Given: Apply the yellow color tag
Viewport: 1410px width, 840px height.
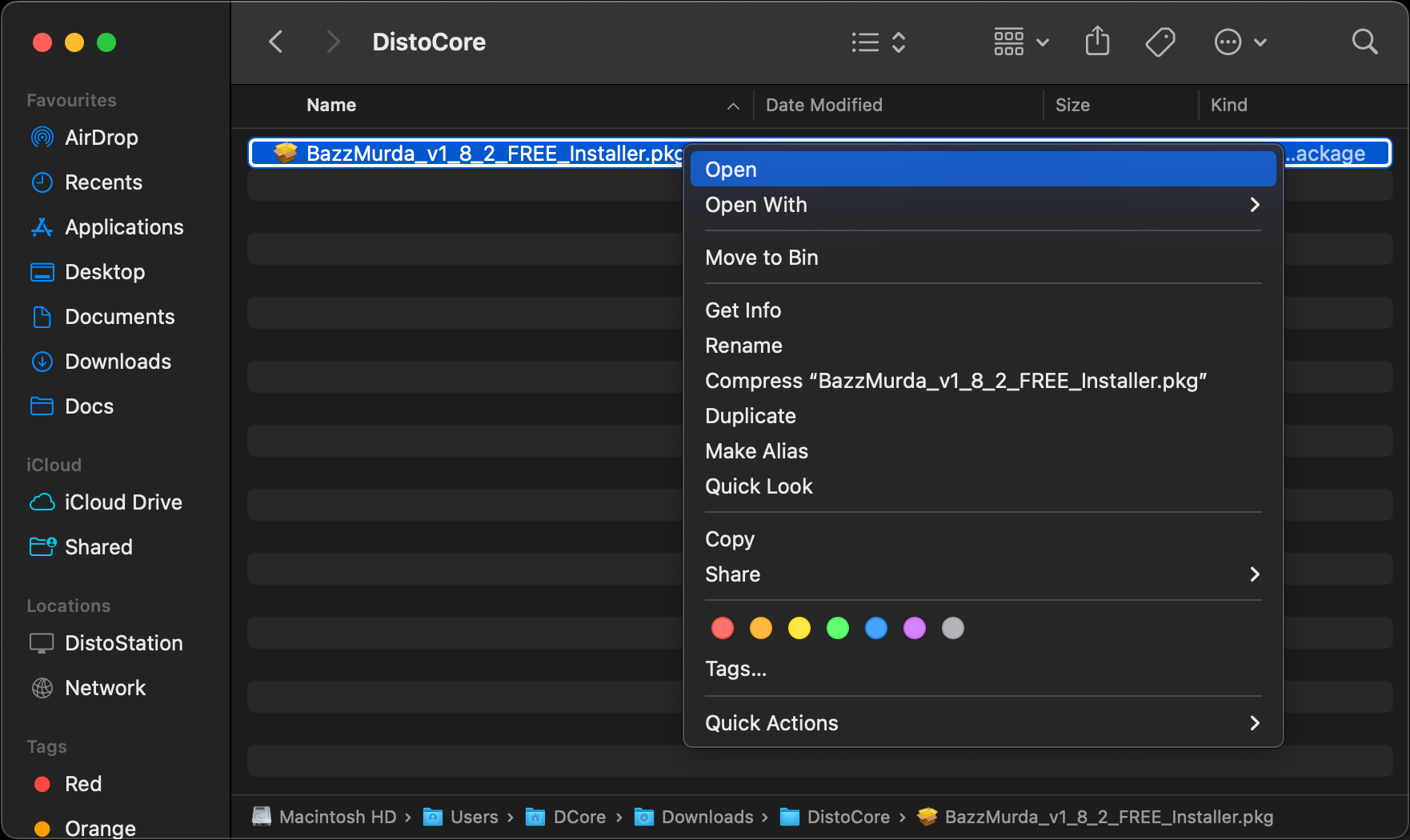Looking at the screenshot, I should [x=799, y=628].
